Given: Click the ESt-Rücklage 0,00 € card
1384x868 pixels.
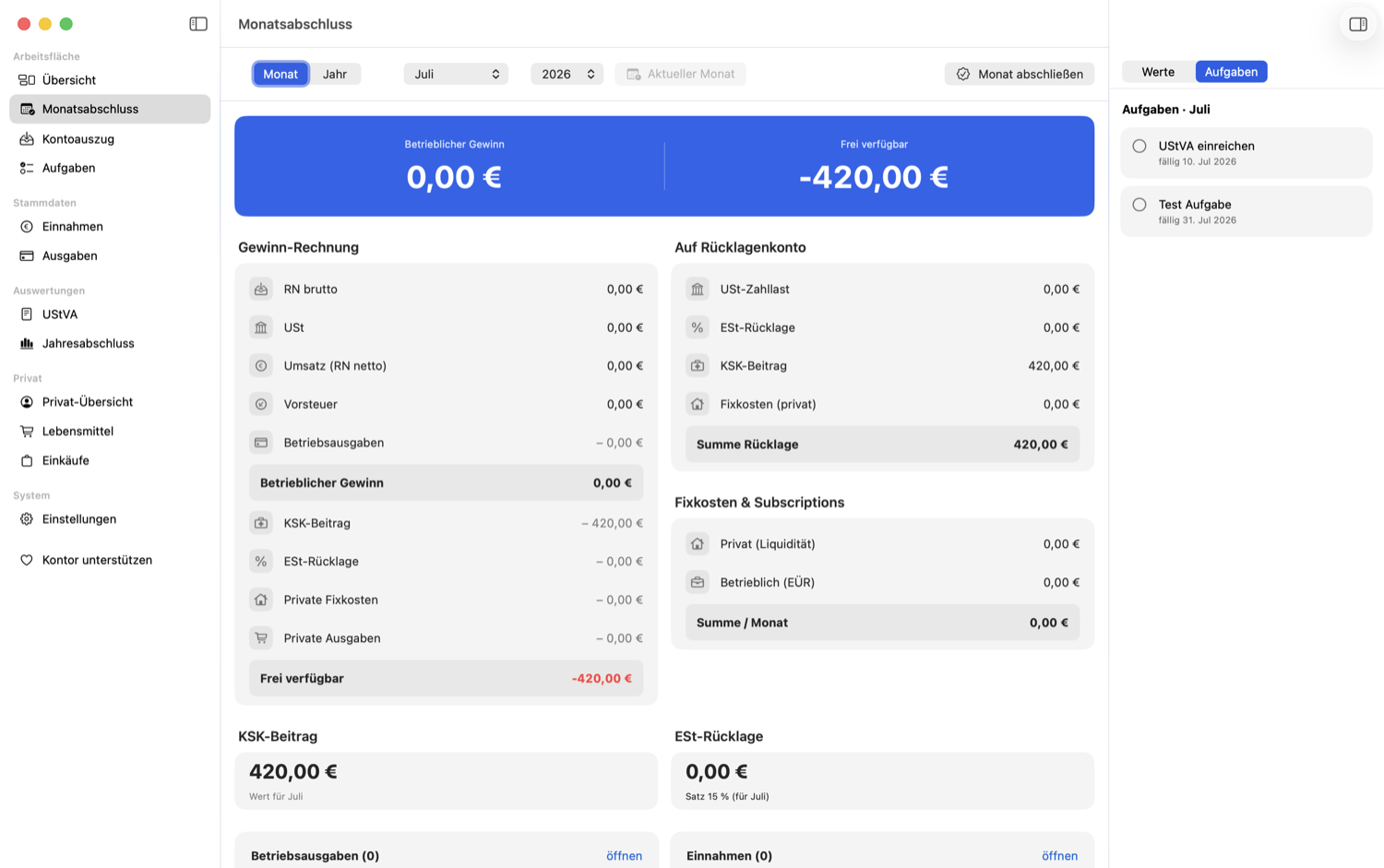Looking at the screenshot, I should click(x=882, y=781).
